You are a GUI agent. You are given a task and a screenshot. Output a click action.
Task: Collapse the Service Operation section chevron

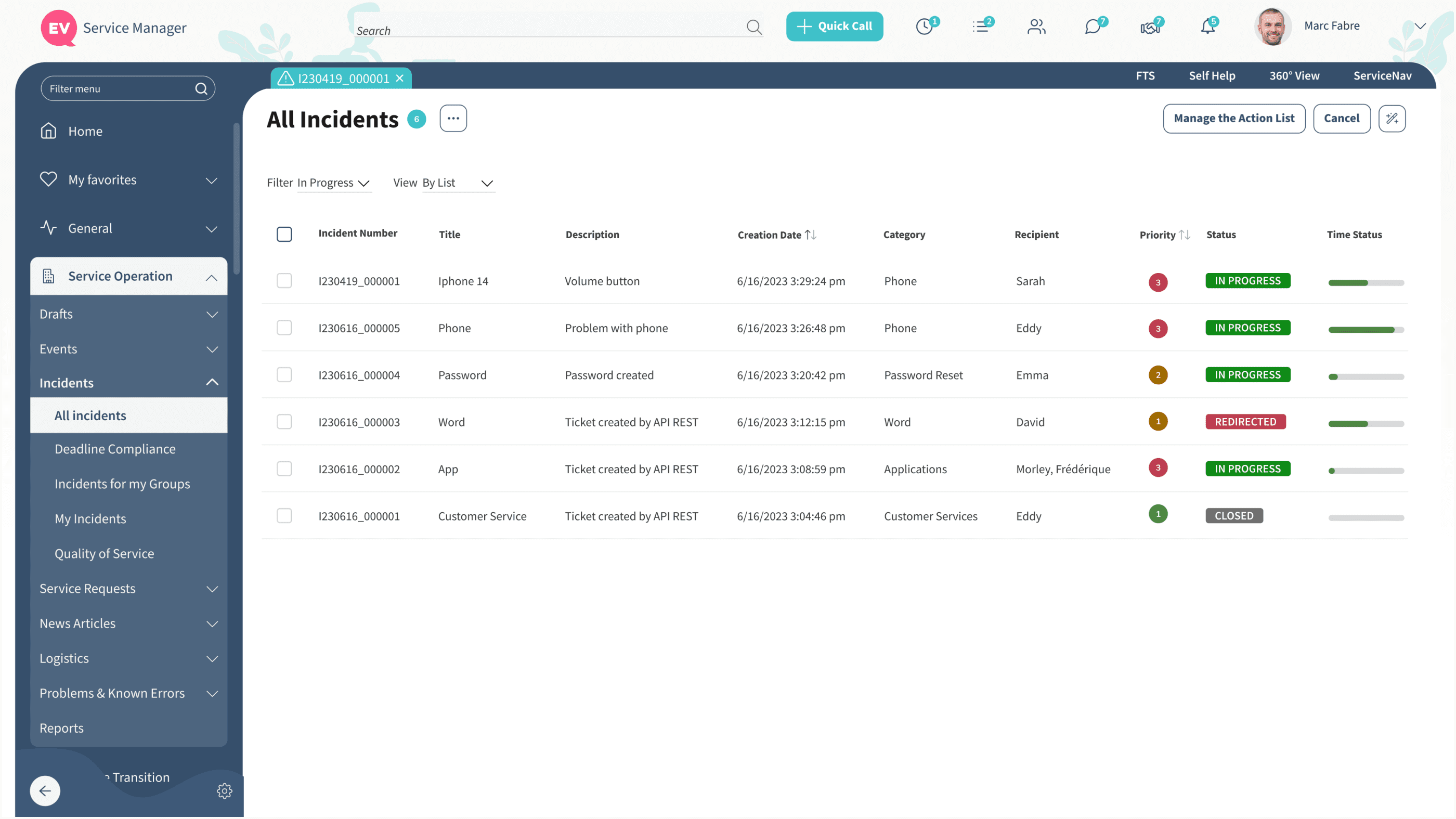pyautogui.click(x=212, y=278)
